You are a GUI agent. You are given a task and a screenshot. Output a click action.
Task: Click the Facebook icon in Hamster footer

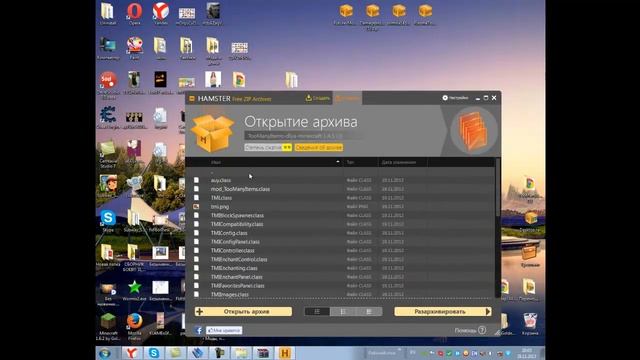199,331
